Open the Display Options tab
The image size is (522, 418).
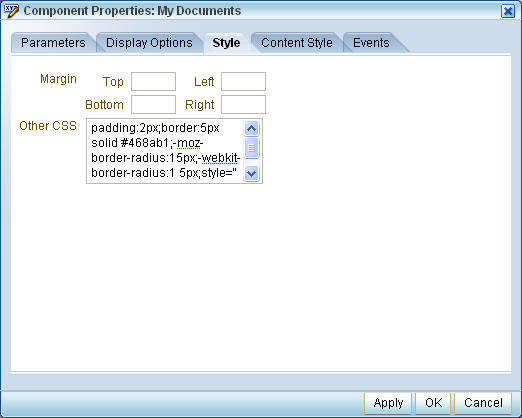point(149,43)
